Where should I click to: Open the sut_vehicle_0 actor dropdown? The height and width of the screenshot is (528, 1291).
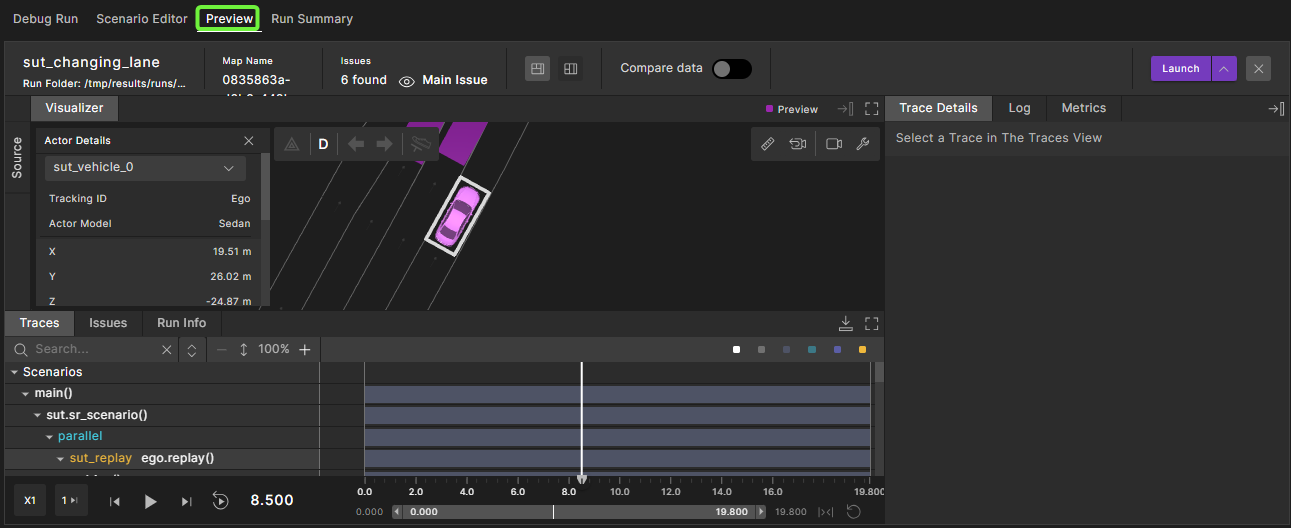coord(145,168)
